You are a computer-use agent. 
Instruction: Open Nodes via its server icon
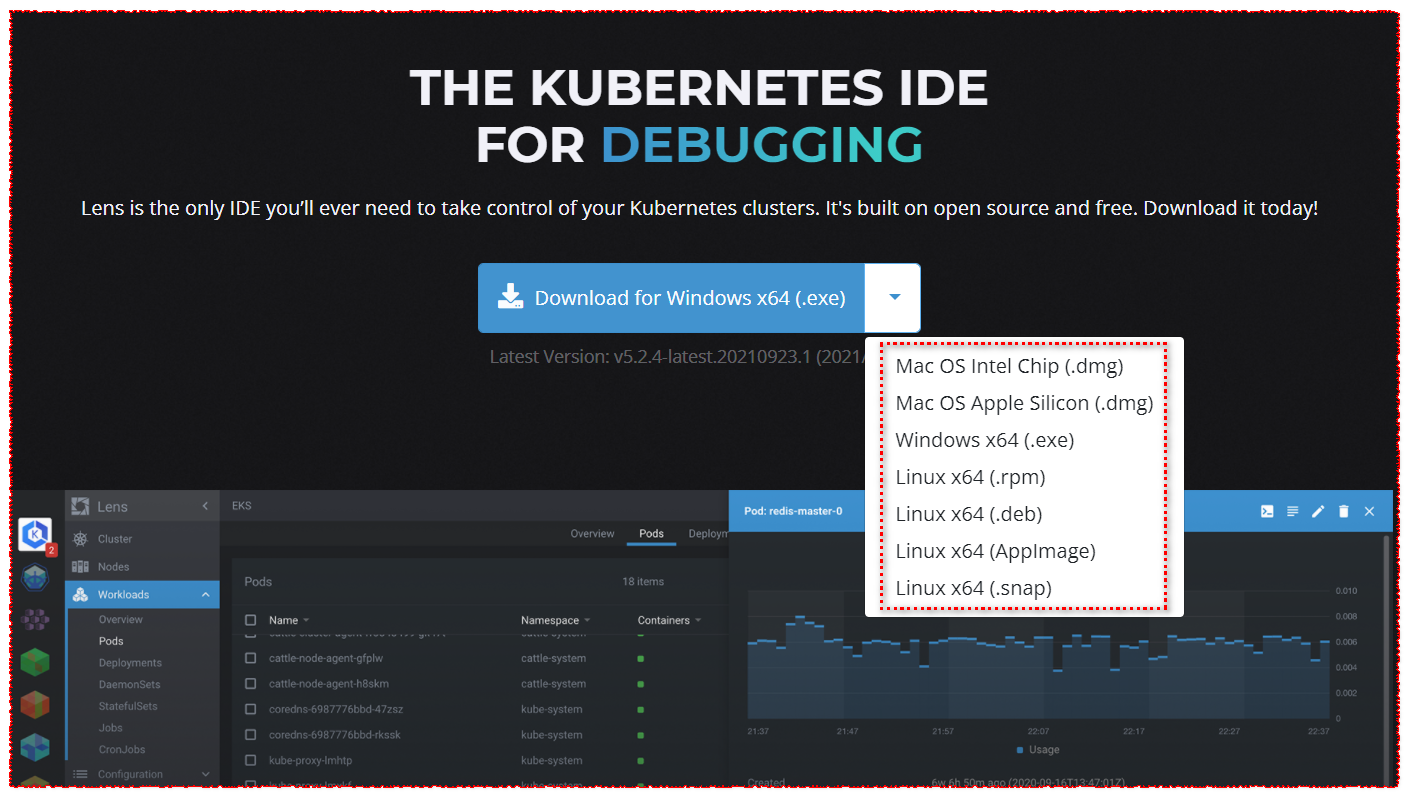pos(80,567)
